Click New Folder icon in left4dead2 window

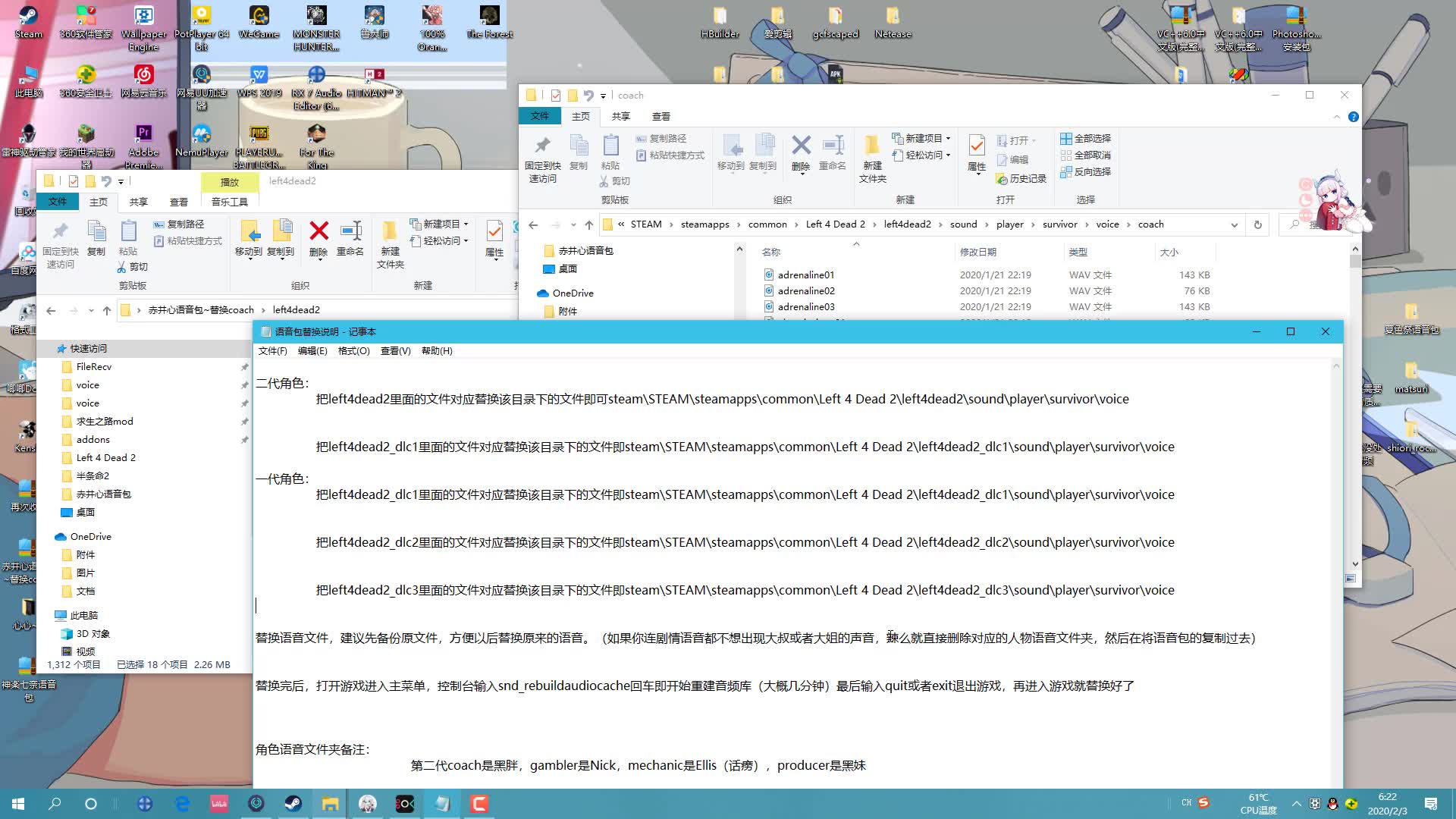(x=391, y=244)
